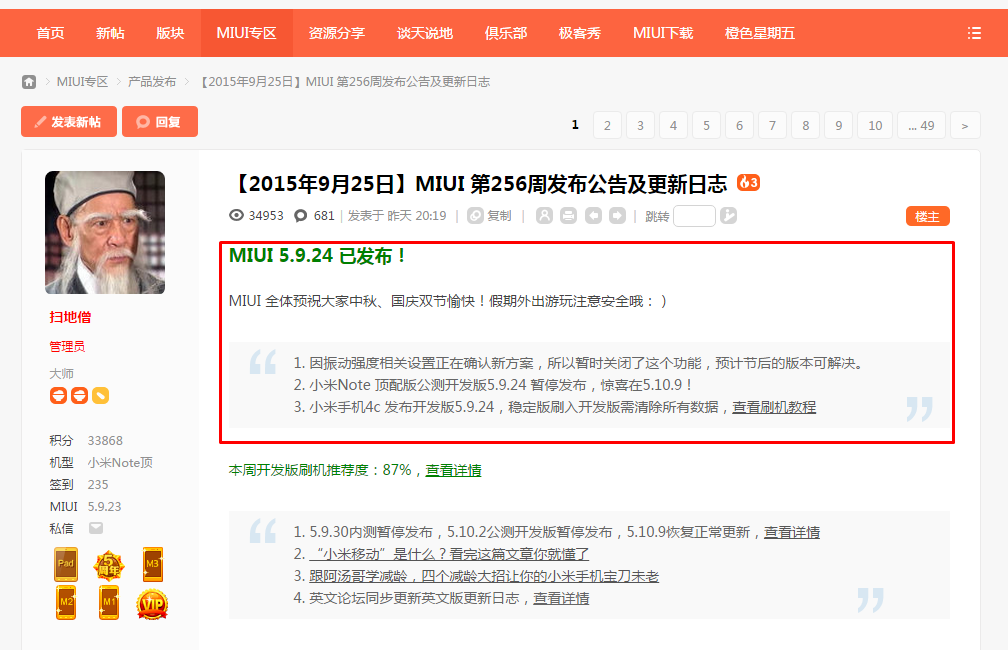Image resolution: width=1008 pixels, height=650 pixels.
Task: Click the 跳转 floor number input box
Action: 694,216
